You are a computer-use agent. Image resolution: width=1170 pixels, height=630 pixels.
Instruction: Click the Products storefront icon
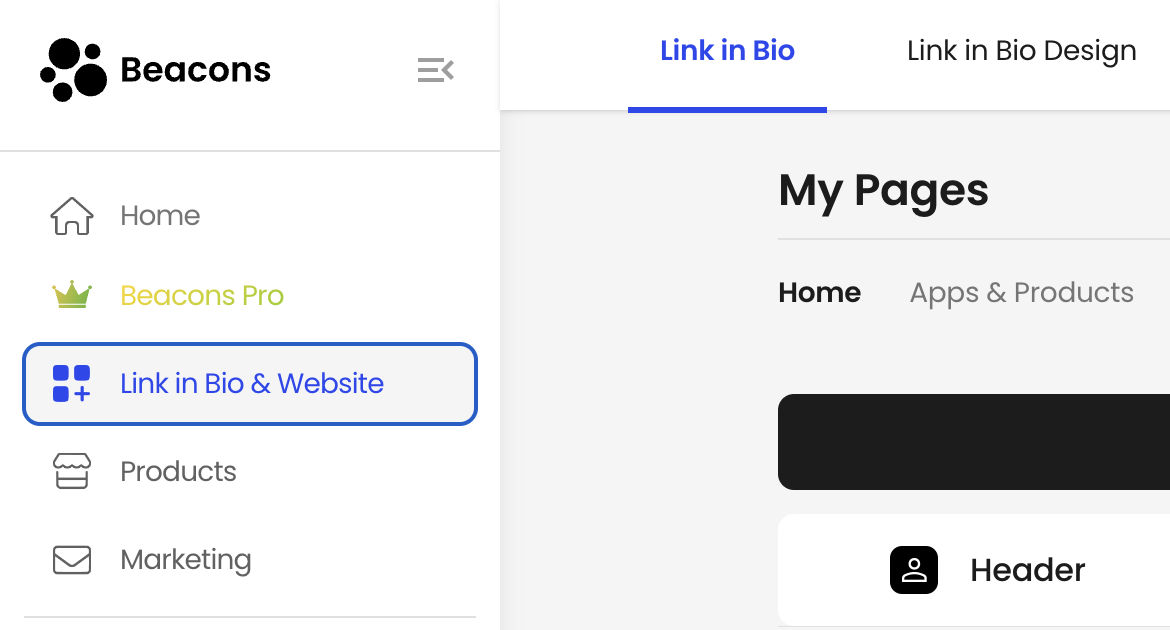(72, 472)
